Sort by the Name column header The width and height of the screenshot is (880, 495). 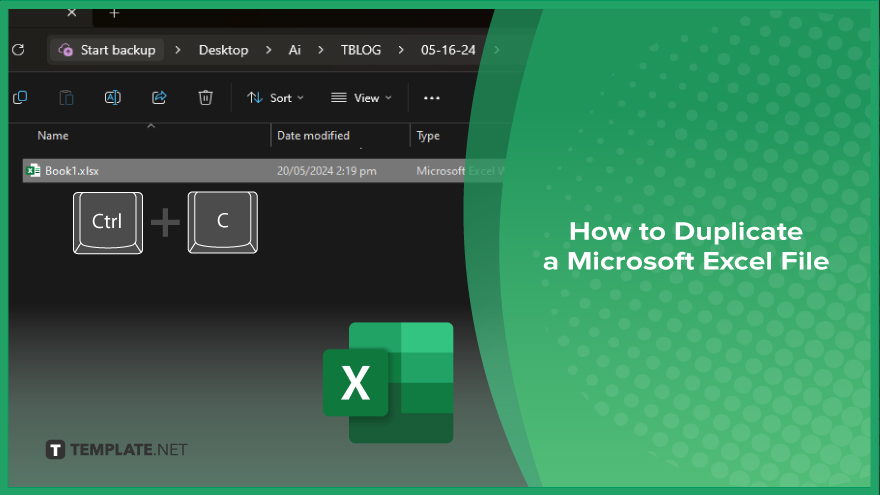point(53,136)
